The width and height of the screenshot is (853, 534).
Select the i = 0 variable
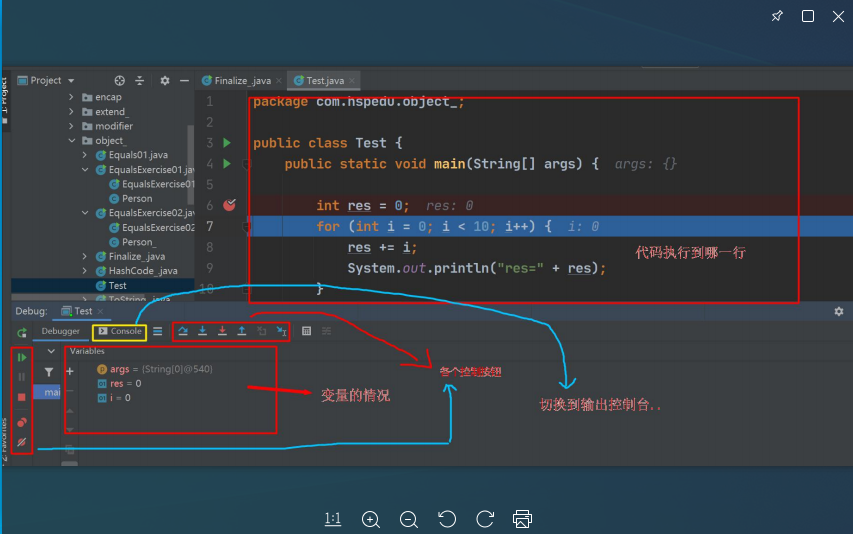pyautogui.click(x=114, y=398)
